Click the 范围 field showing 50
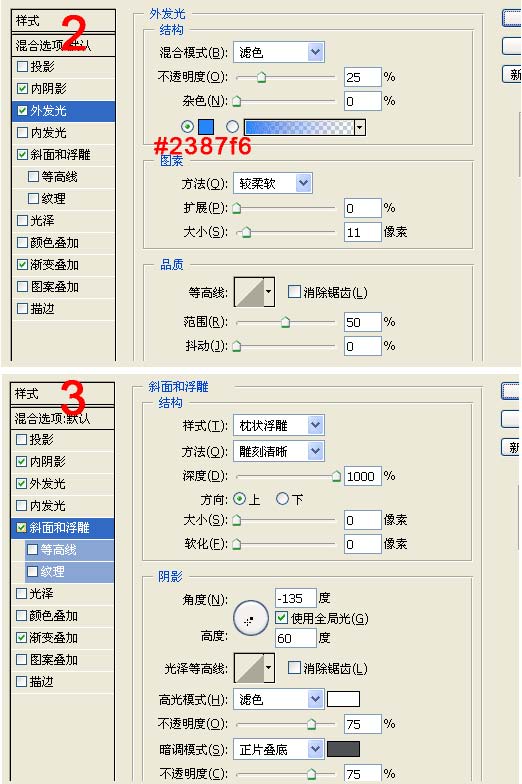The width and height of the screenshot is (522, 784). click(x=362, y=322)
